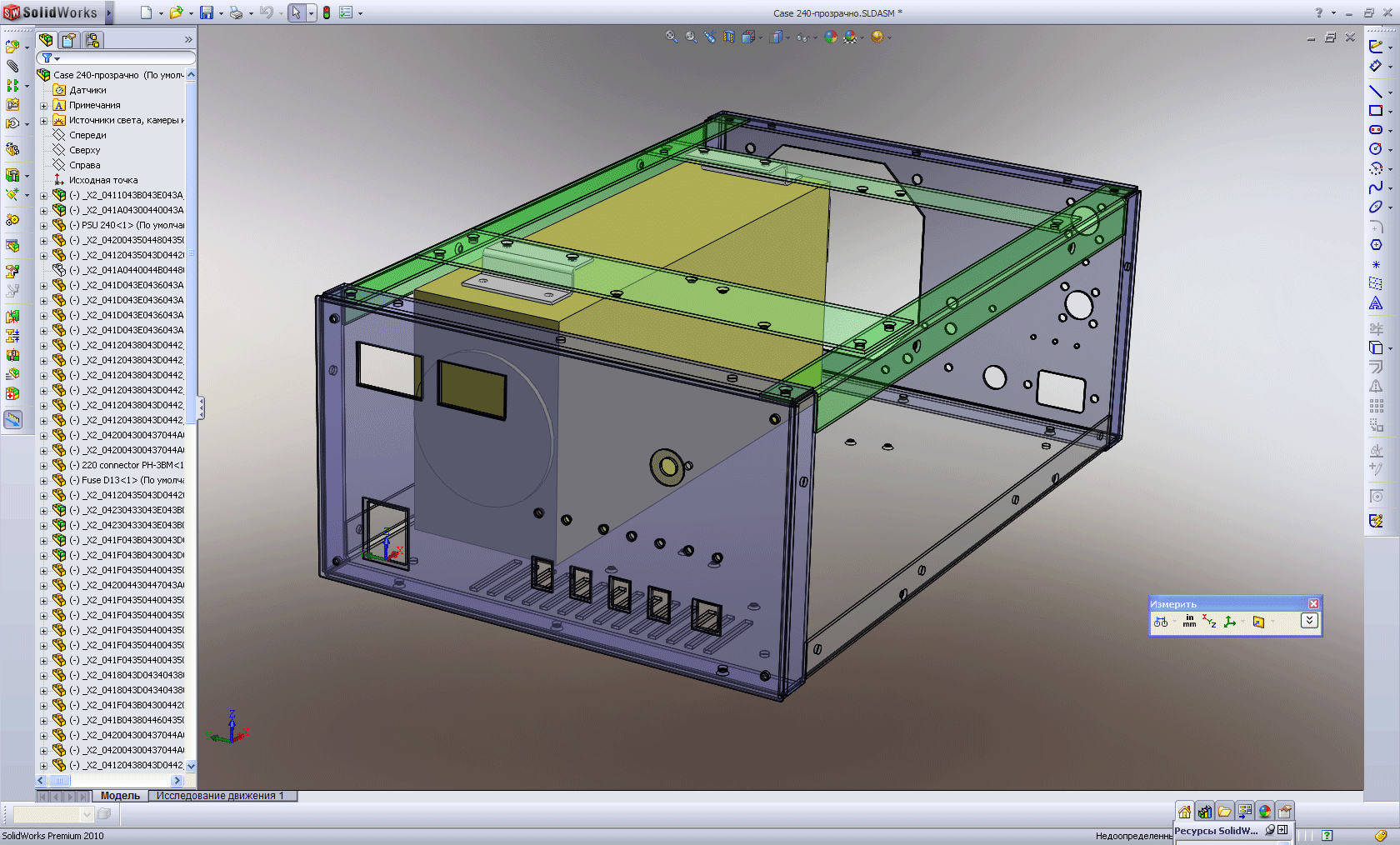The width and height of the screenshot is (1400, 845).
Task: Click the Zoom to Fit icon
Action: [x=672, y=37]
